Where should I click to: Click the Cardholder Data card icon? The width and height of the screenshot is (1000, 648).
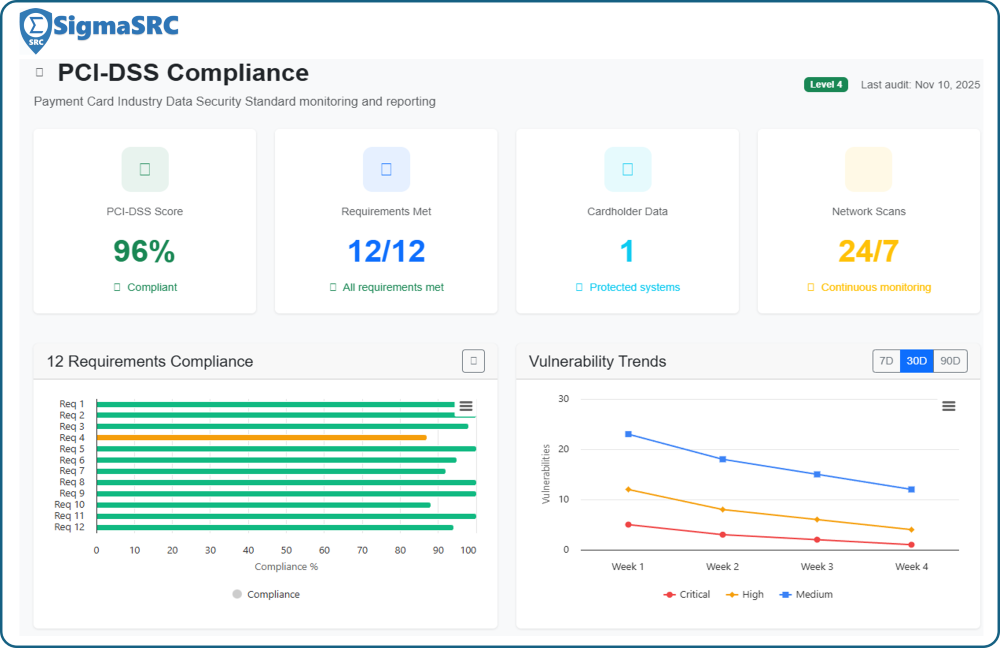click(x=628, y=169)
